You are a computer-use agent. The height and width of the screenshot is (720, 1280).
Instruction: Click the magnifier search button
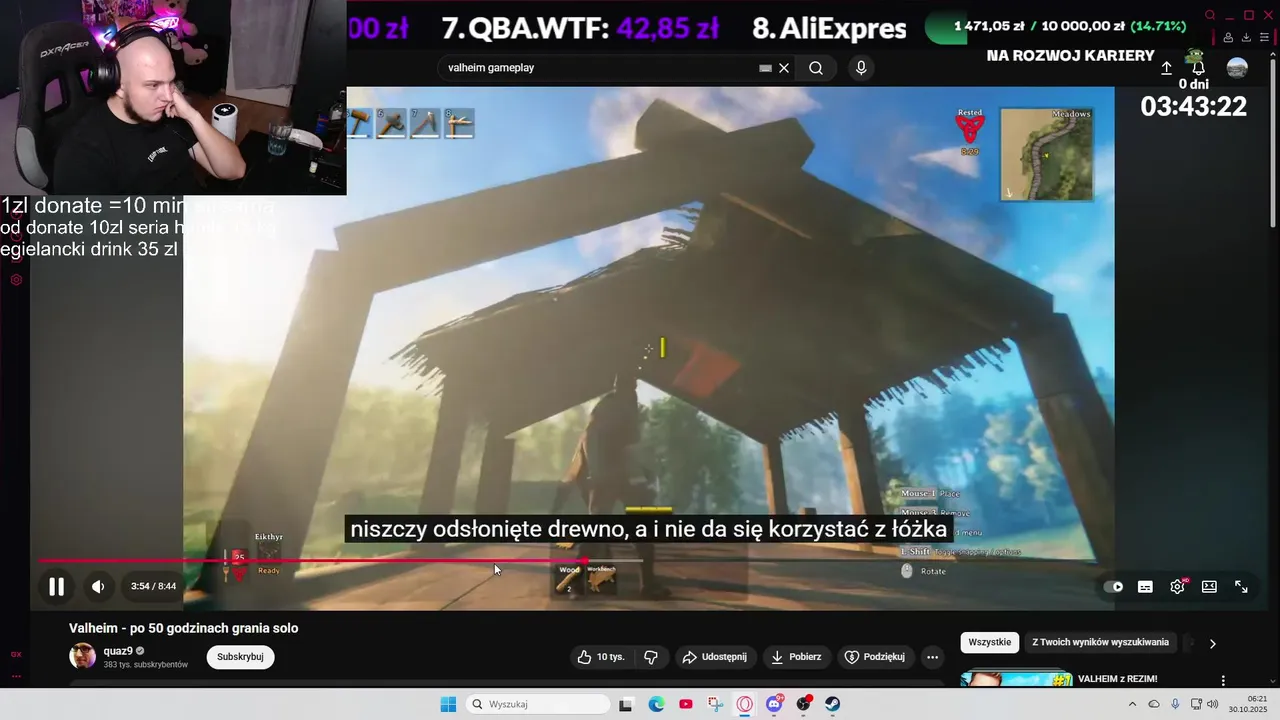click(x=816, y=68)
